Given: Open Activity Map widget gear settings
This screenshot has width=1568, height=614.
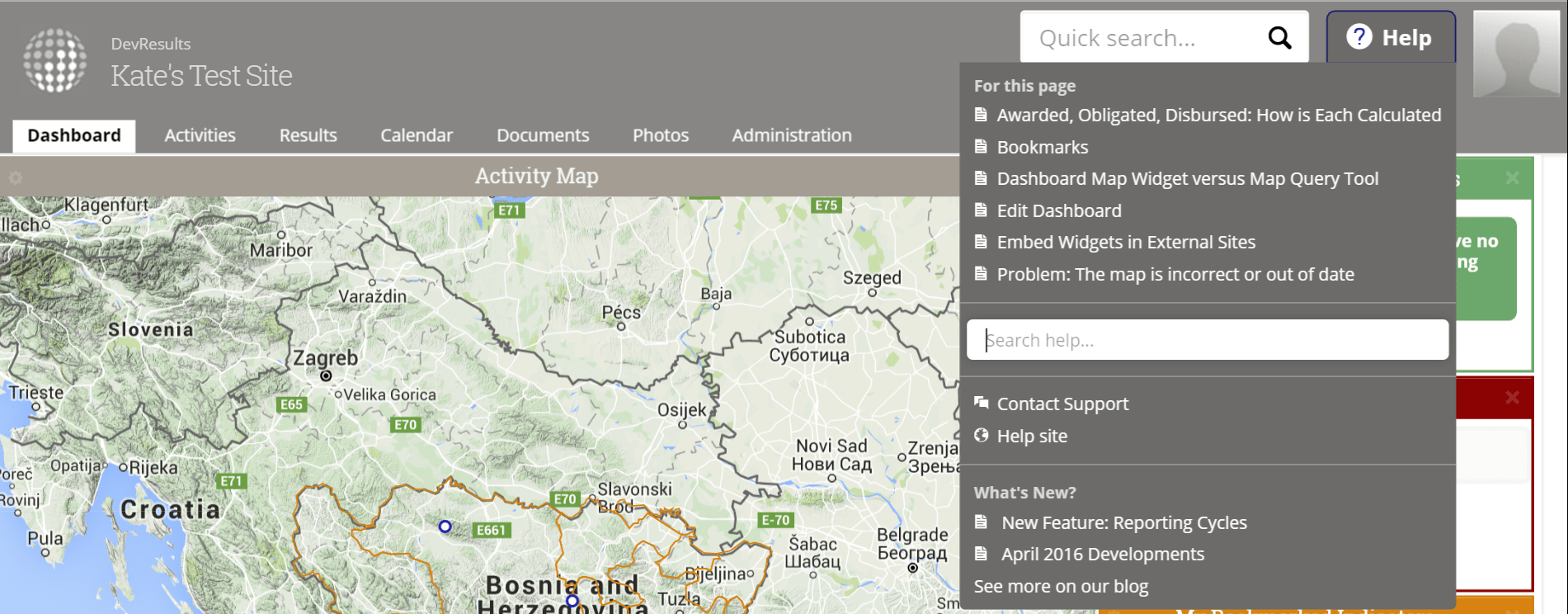Looking at the screenshot, I should [16, 177].
